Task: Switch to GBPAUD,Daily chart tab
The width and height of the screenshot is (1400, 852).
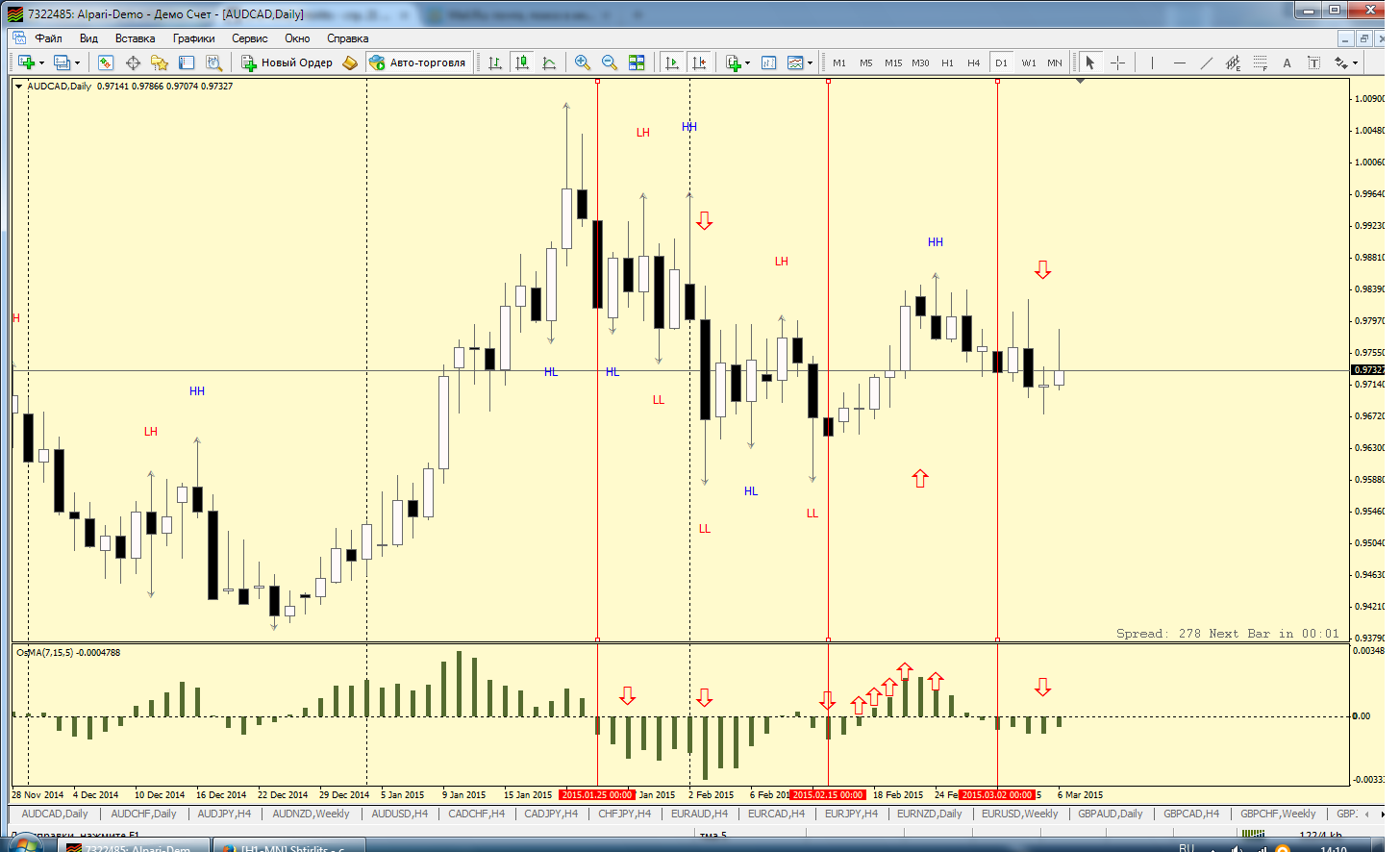Action: (1110, 814)
